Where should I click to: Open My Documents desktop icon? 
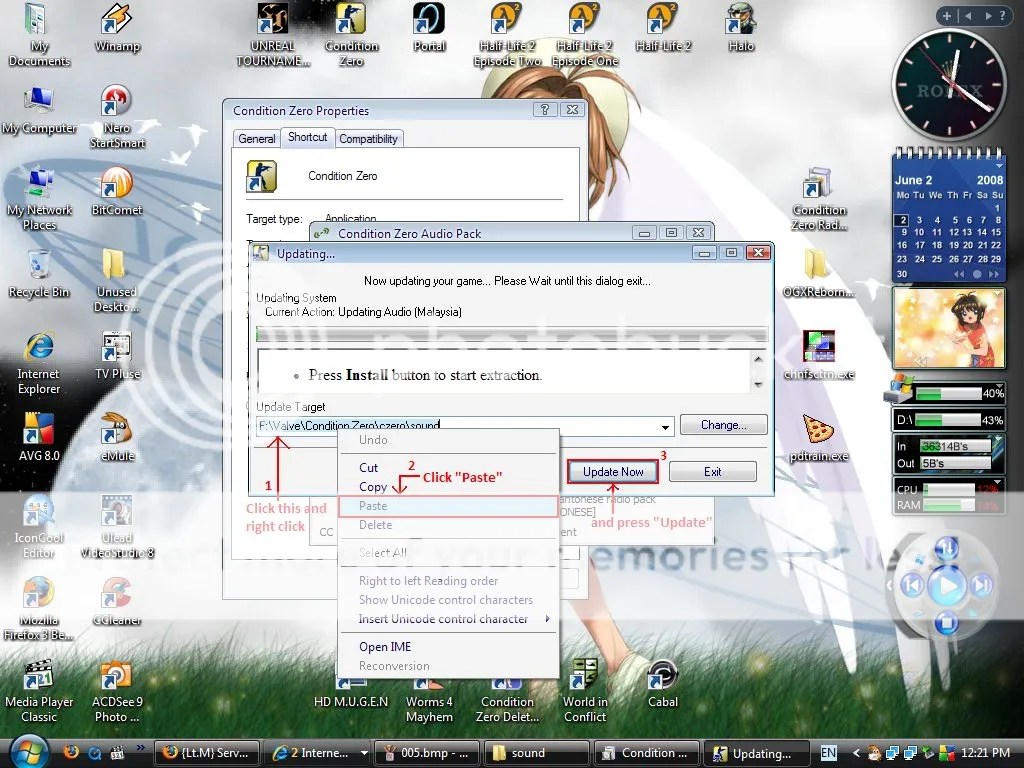[39, 34]
